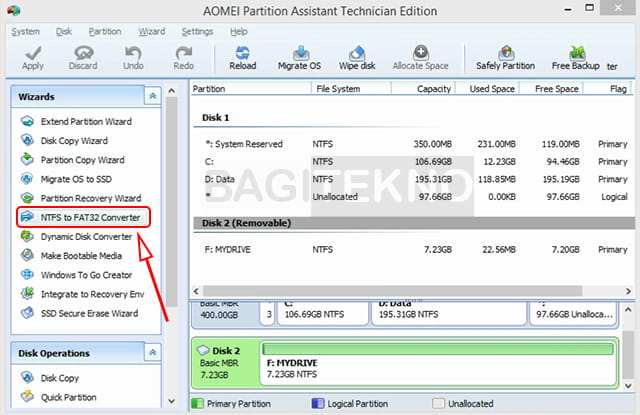Click the Logical Partition legend swatch
Screen dimensions: 640x415
(x=318, y=404)
